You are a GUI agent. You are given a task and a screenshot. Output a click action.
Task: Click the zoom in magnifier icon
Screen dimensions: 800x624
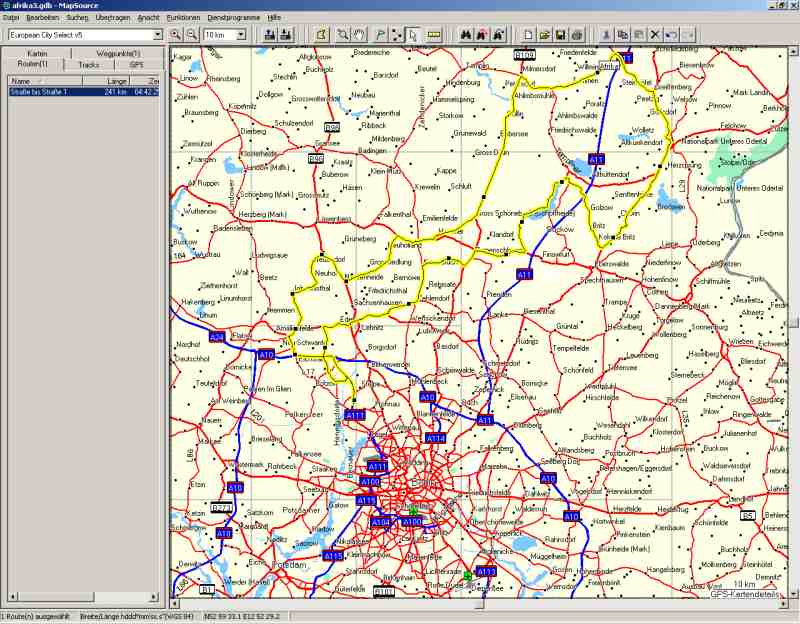click(x=176, y=35)
